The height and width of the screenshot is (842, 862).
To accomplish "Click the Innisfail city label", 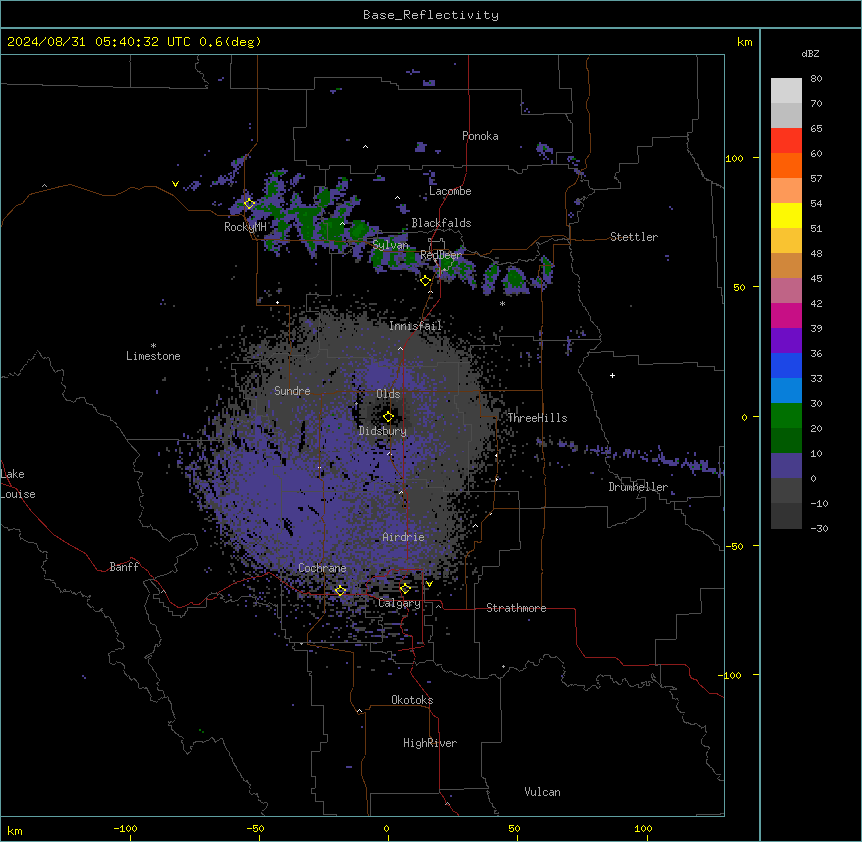I will point(415,326).
